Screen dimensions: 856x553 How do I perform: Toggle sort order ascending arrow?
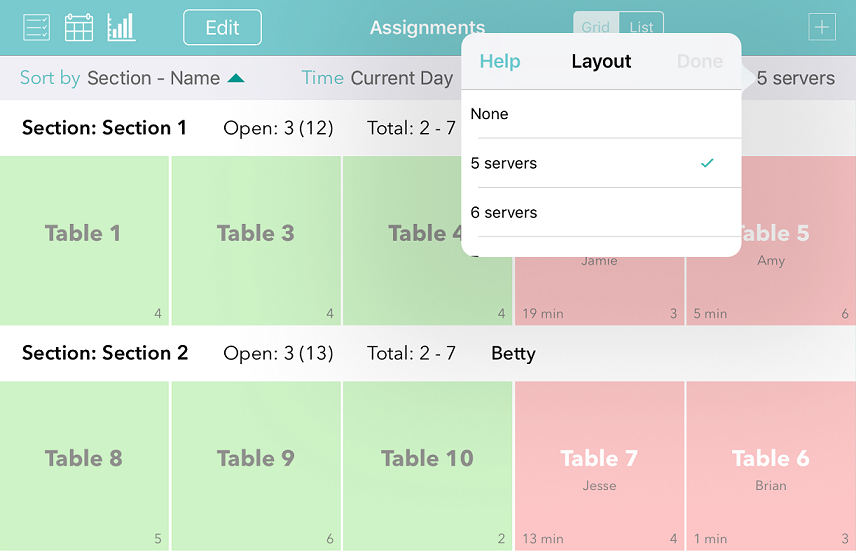pos(236,78)
